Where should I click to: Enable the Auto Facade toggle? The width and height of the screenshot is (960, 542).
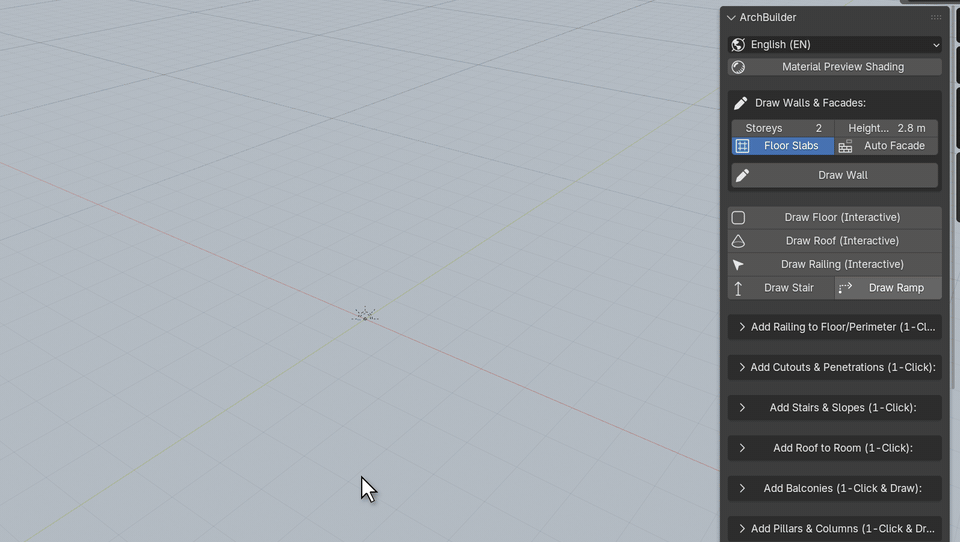[886, 146]
